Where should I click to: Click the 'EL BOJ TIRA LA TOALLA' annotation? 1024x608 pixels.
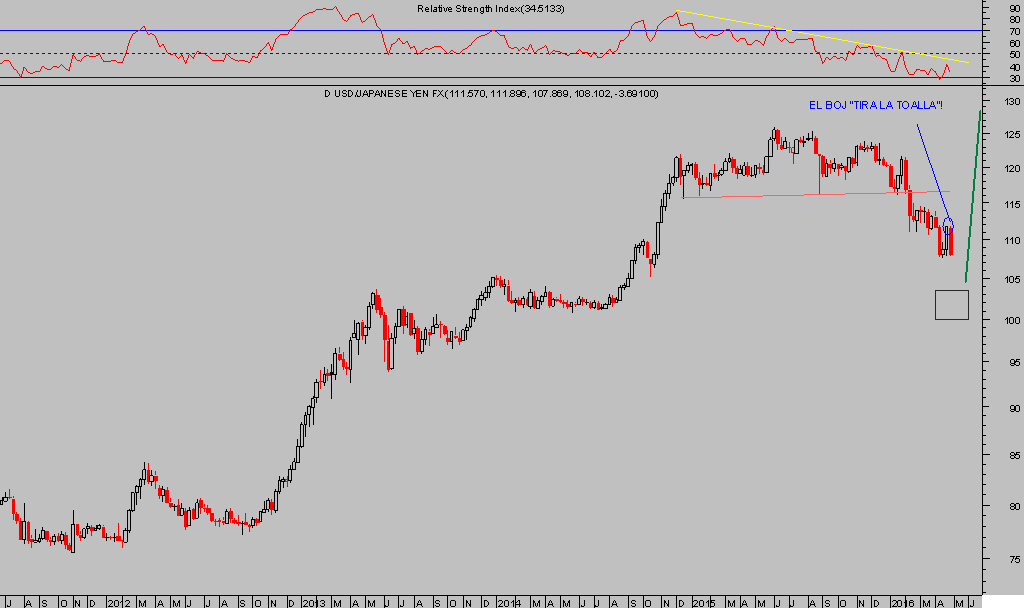pos(876,105)
